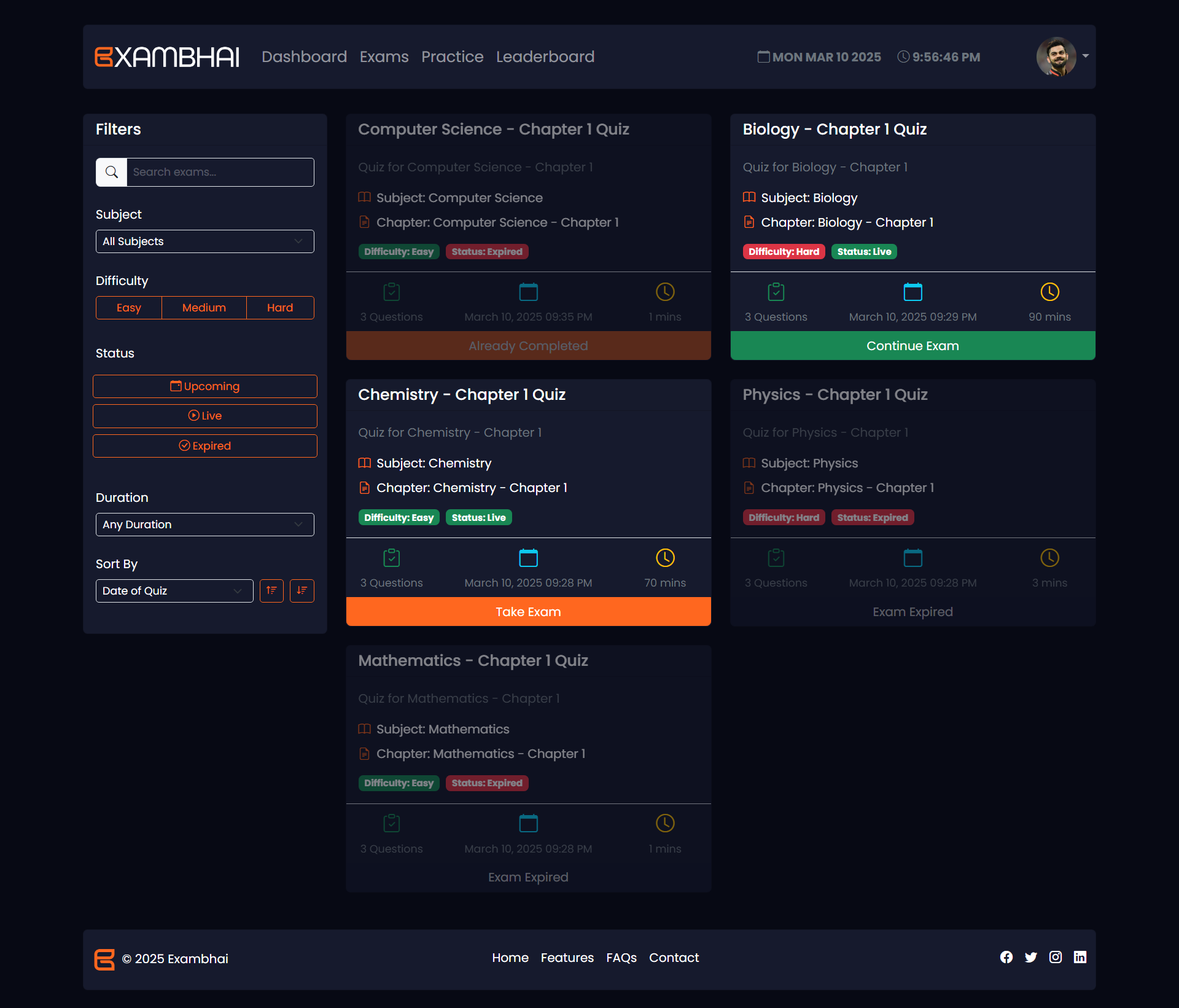The image size is (1179, 1008).
Task: Click the sort descending icon button
Action: [302, 591]
